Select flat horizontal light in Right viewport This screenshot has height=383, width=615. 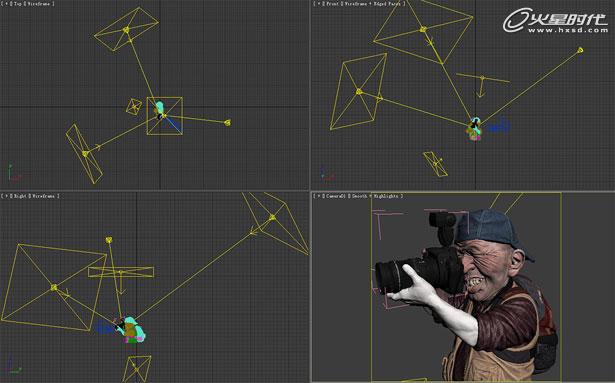coord(121,272)
